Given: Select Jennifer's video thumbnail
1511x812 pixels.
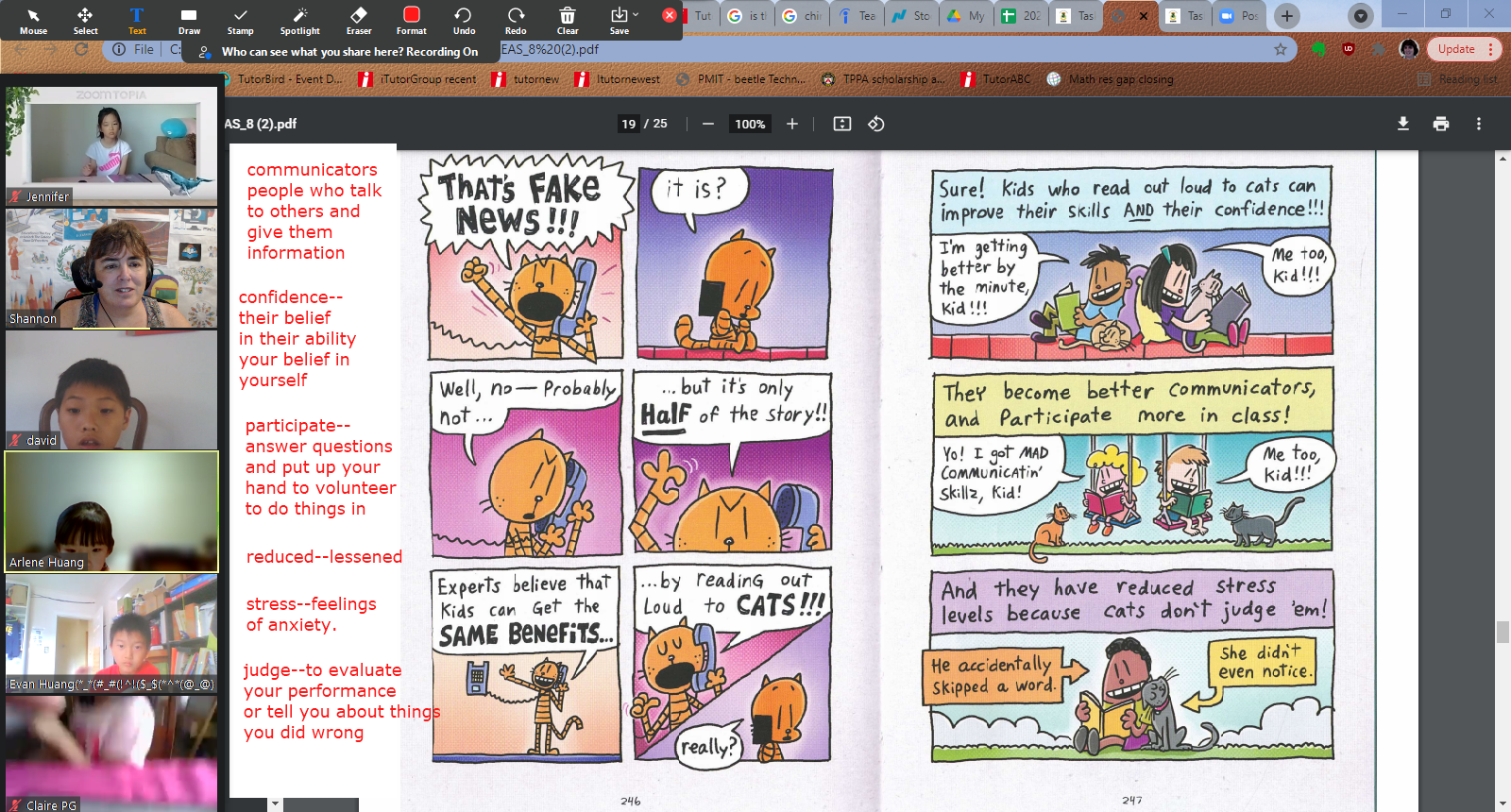Looking at the screenshot, I should [x=111, y=145].
